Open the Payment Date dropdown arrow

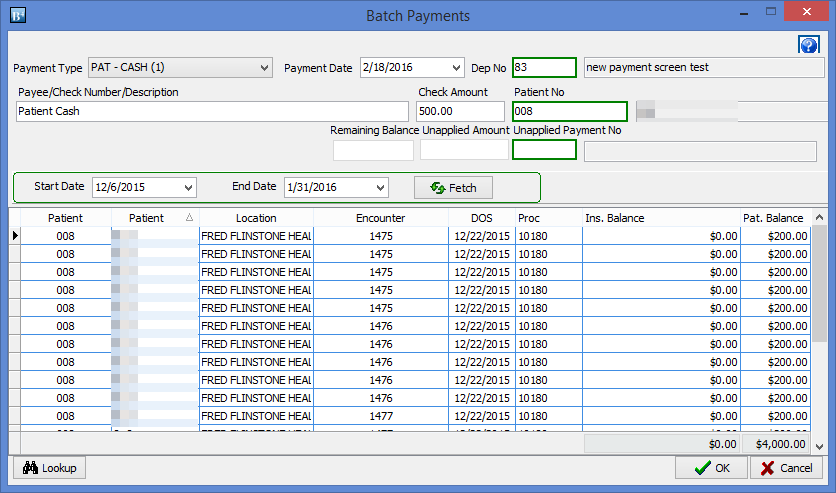[x=456, y=68]
